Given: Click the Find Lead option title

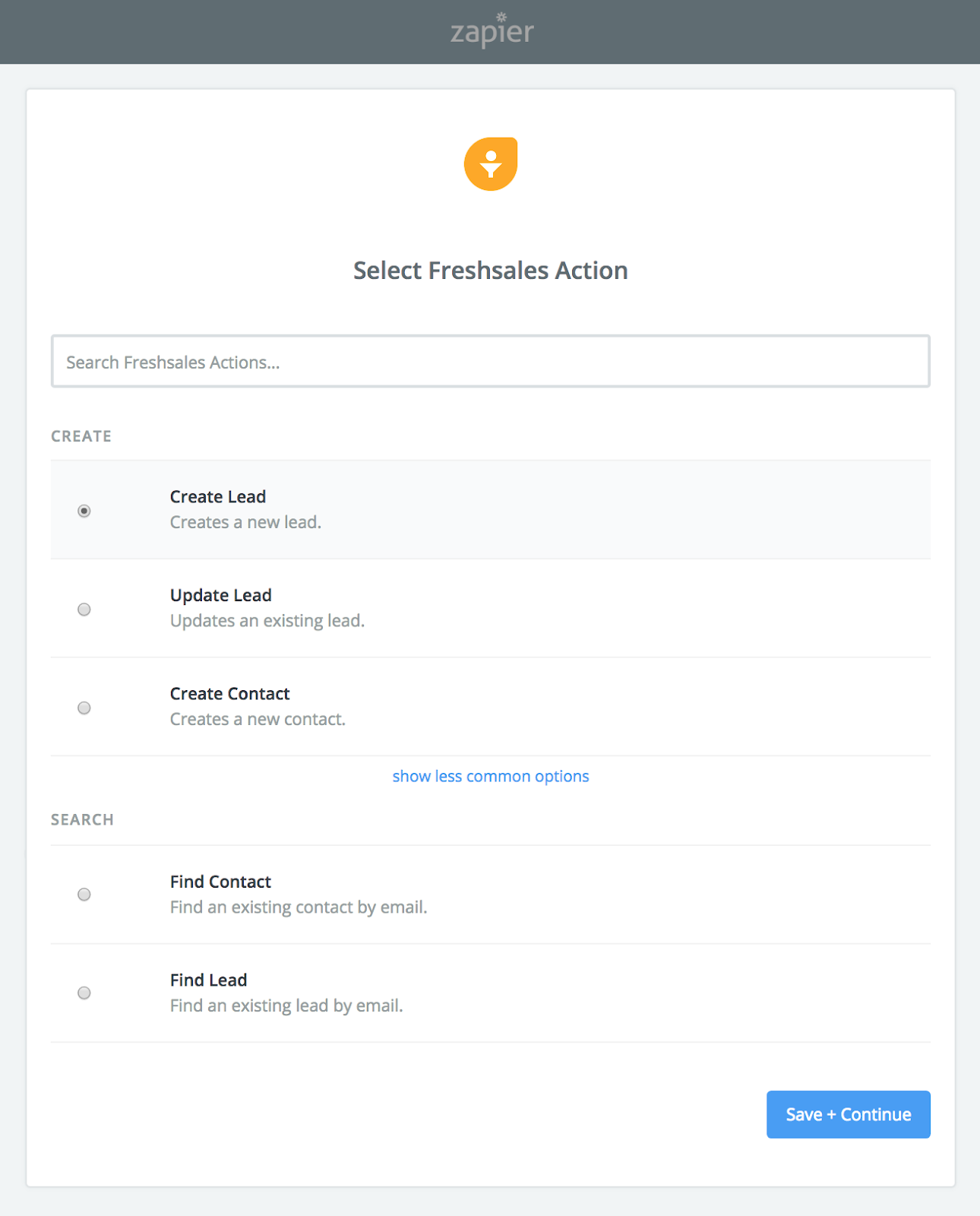Looking at the screenshot, I should [208, 980].
